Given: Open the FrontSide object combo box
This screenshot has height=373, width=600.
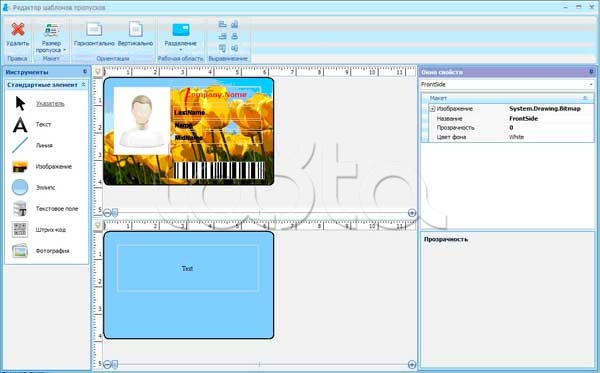Looking at the screenshot, I should point(507,85).
